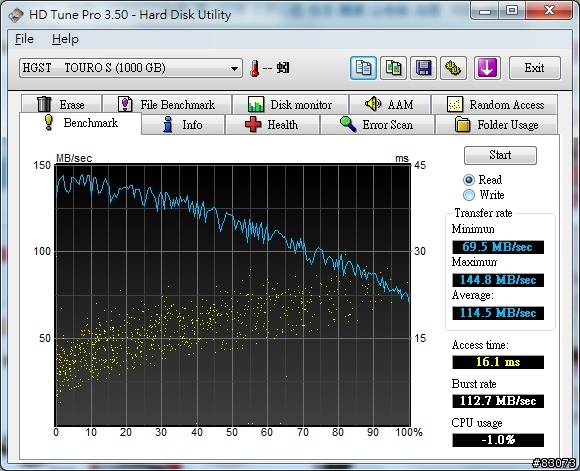
Task: Select the Write radio button
Action: (469, 195)
